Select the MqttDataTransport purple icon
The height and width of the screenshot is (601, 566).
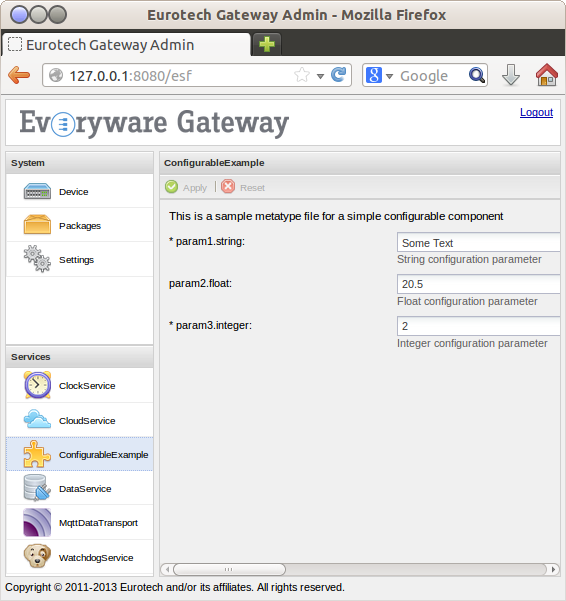37,522
